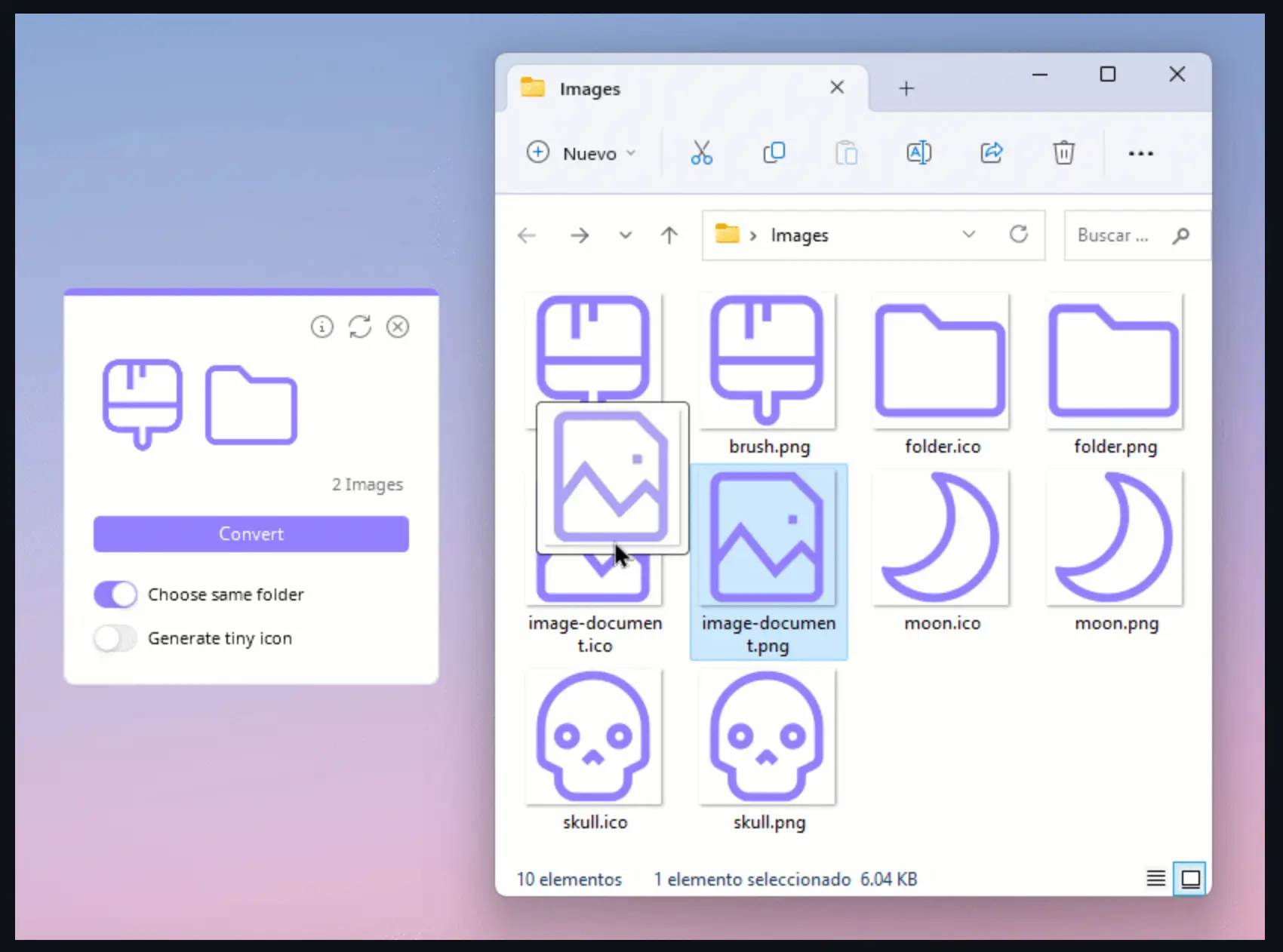Open address bar history dropdown
The height and width of the screenshot is (952, 1283).
click(969, 235)
